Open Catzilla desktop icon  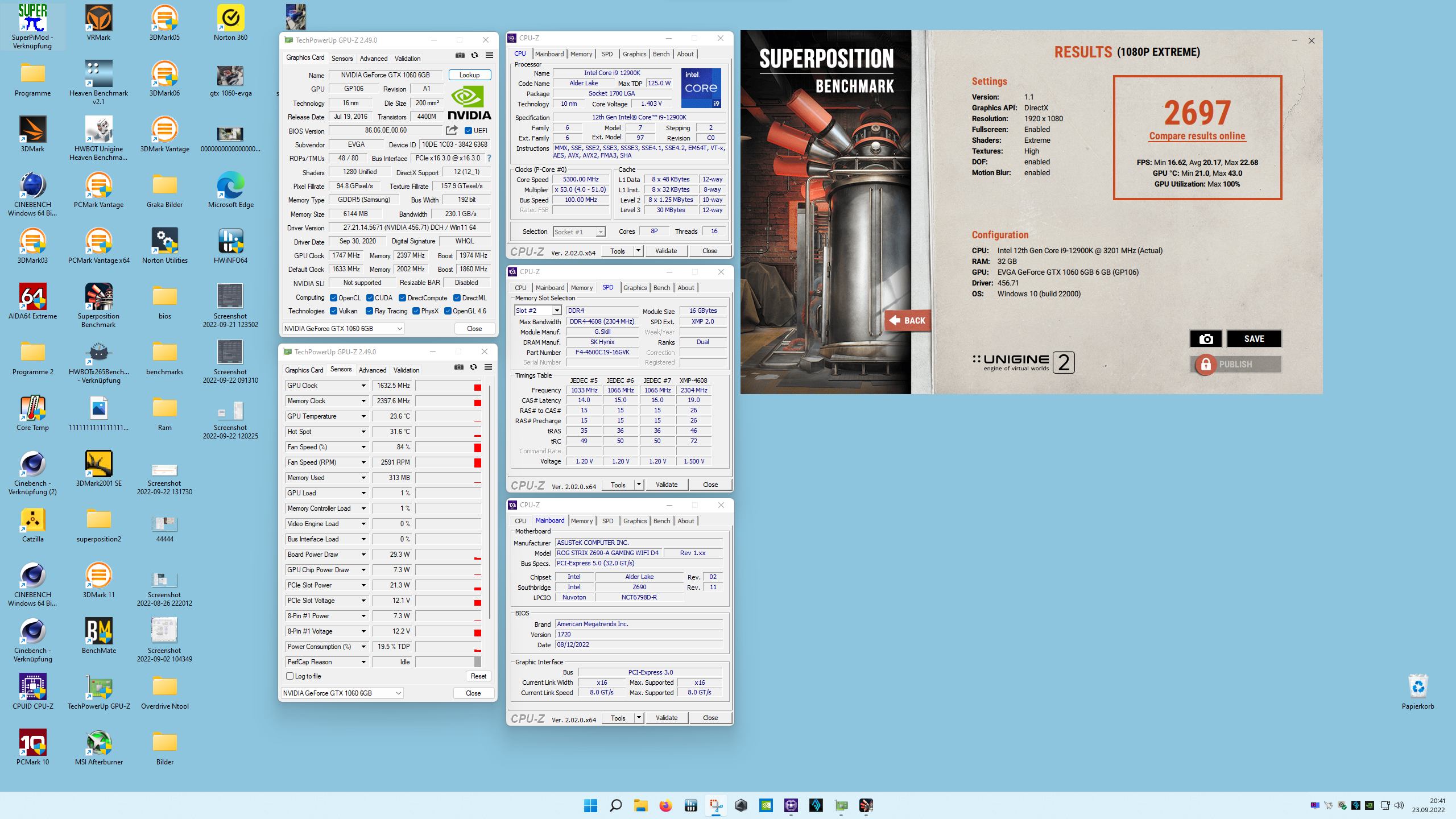[32, 524]
